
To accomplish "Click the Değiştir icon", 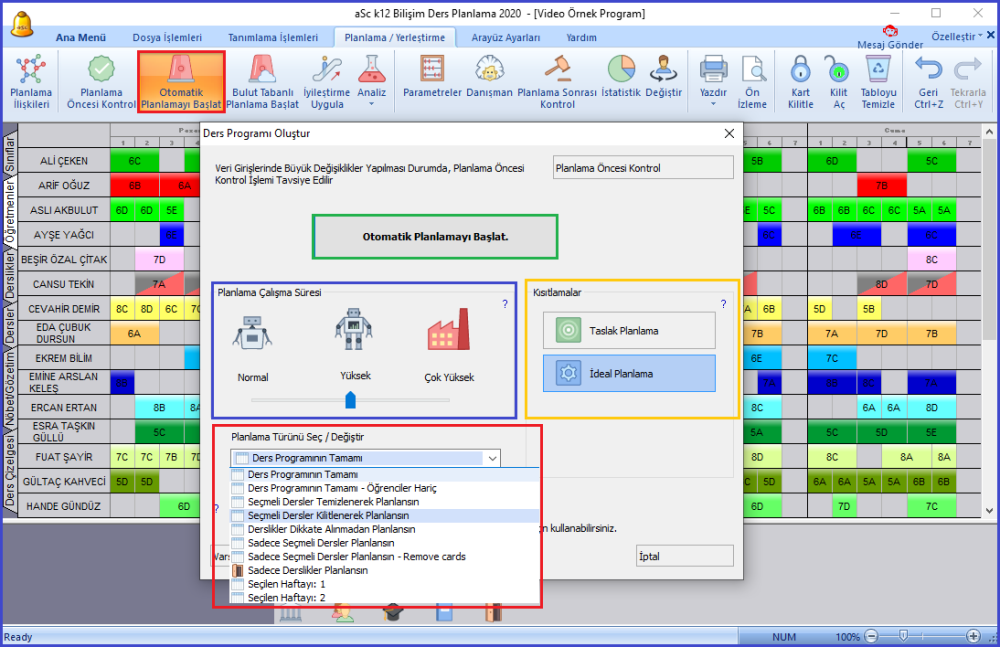I will pyautogui.click(x=663, y=75).
